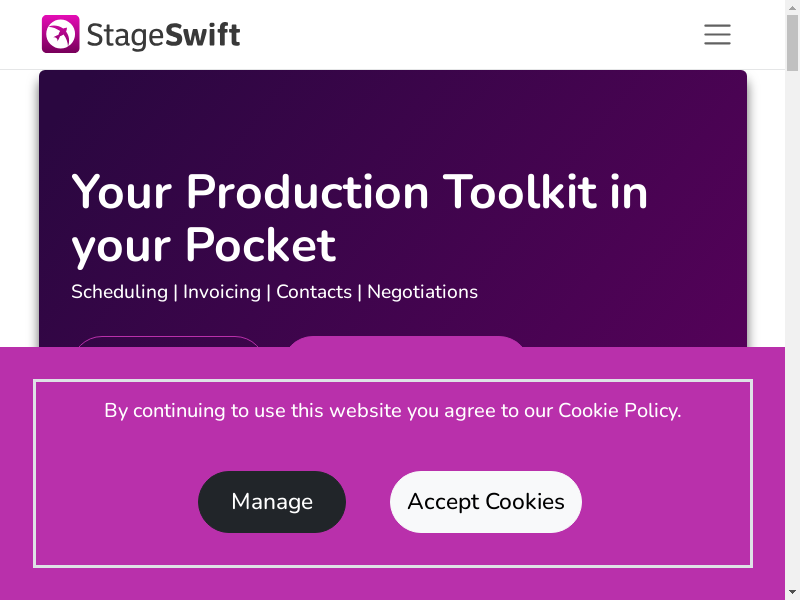Click the Cookie Policy notice text
Viewport: 800px width, 600px height.
[392, 410]
